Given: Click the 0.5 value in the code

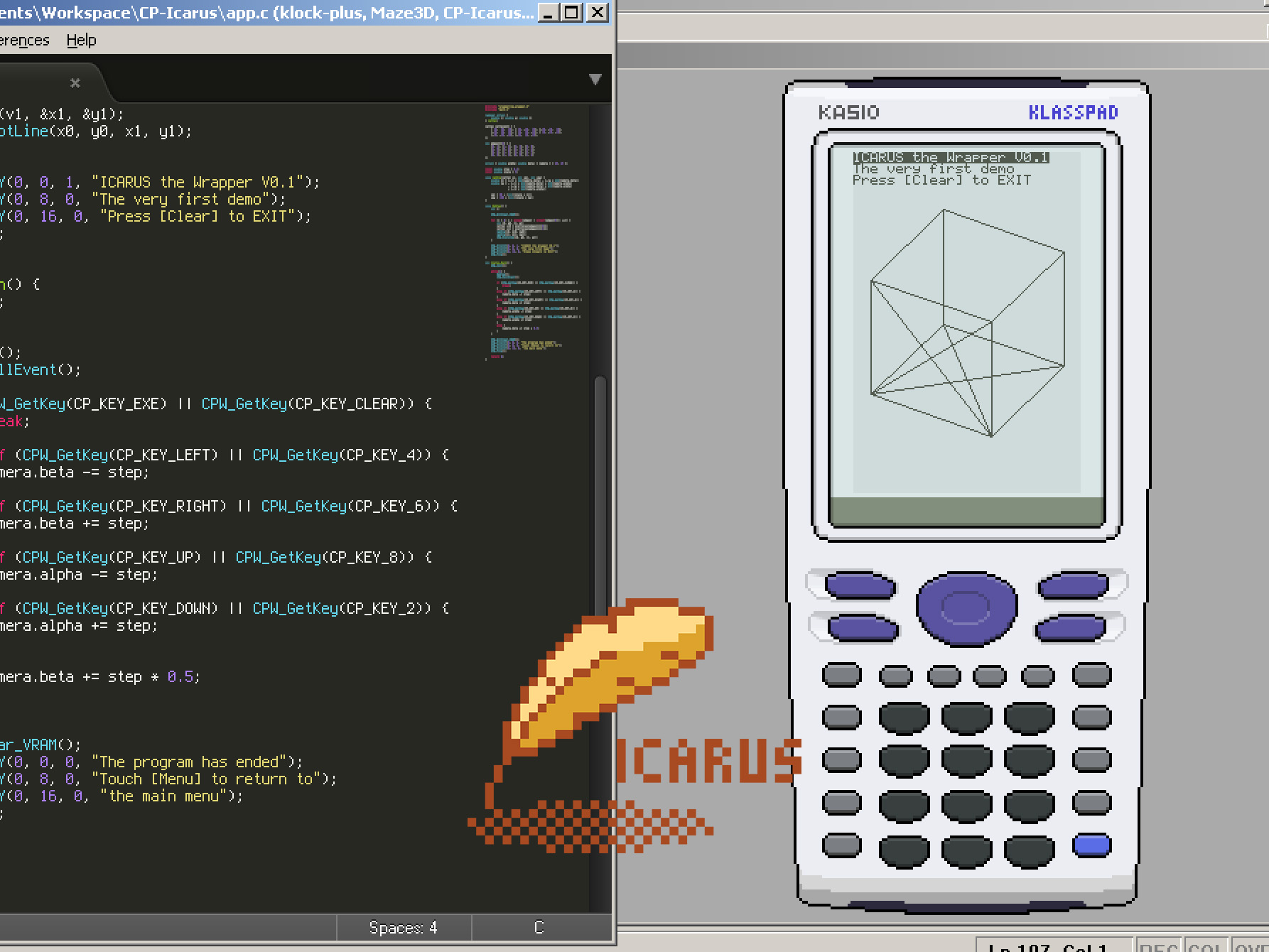Looking at the screenshot, I should coord(180,677).
